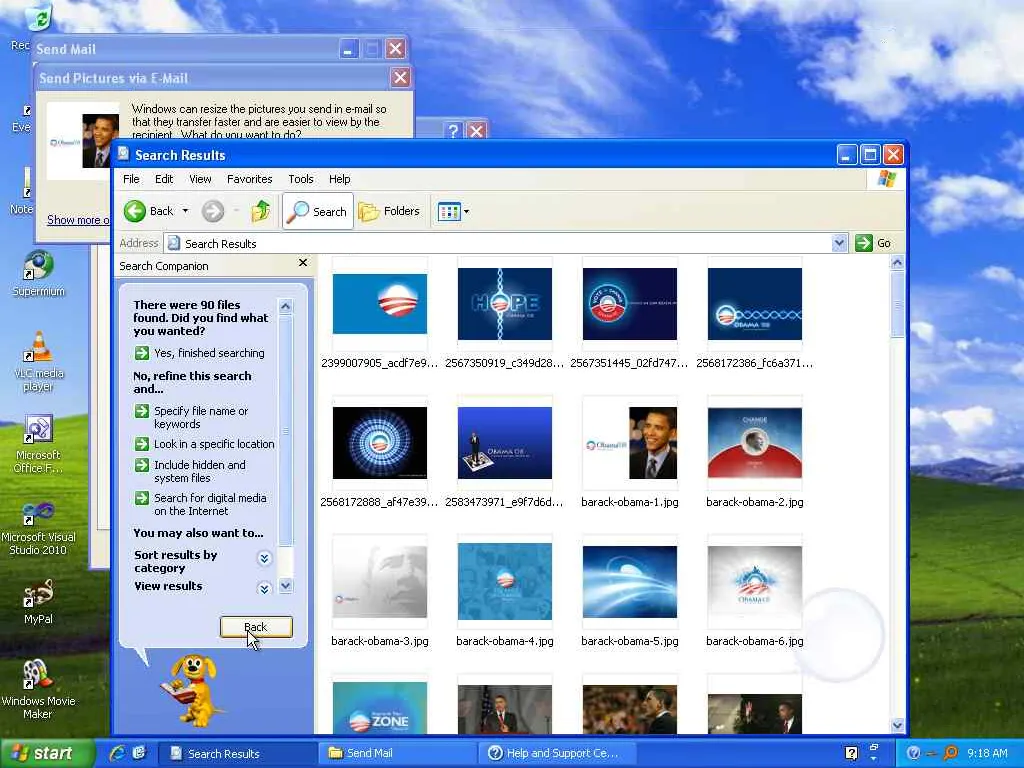Switch to Help and Support Center taskbar button

[556, 753]
